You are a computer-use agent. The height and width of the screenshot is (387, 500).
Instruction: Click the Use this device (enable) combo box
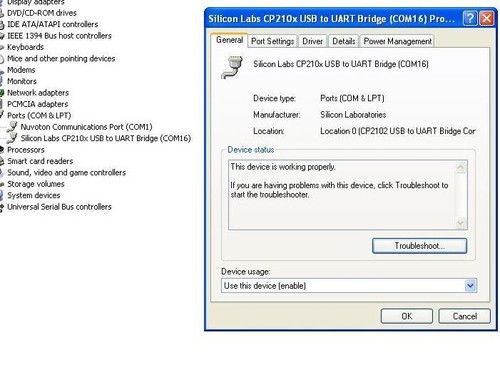(x=349, y=286)
